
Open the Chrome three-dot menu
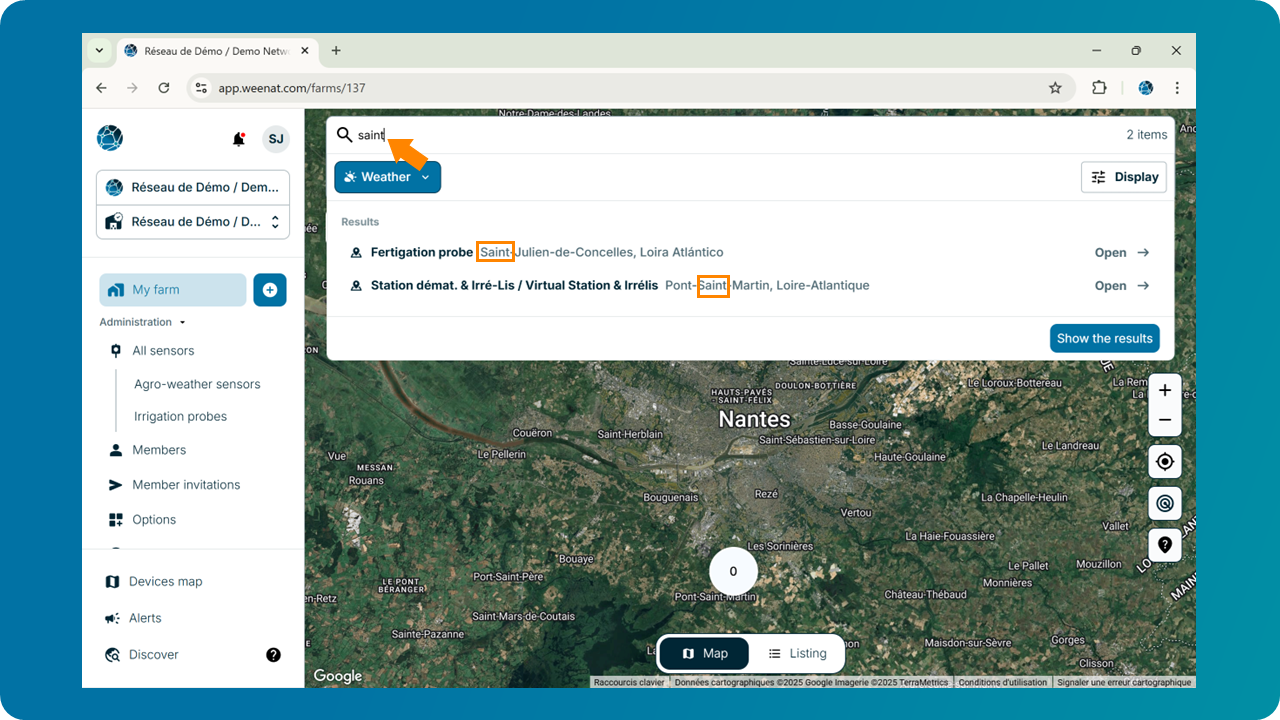(x=1177, y=88)
